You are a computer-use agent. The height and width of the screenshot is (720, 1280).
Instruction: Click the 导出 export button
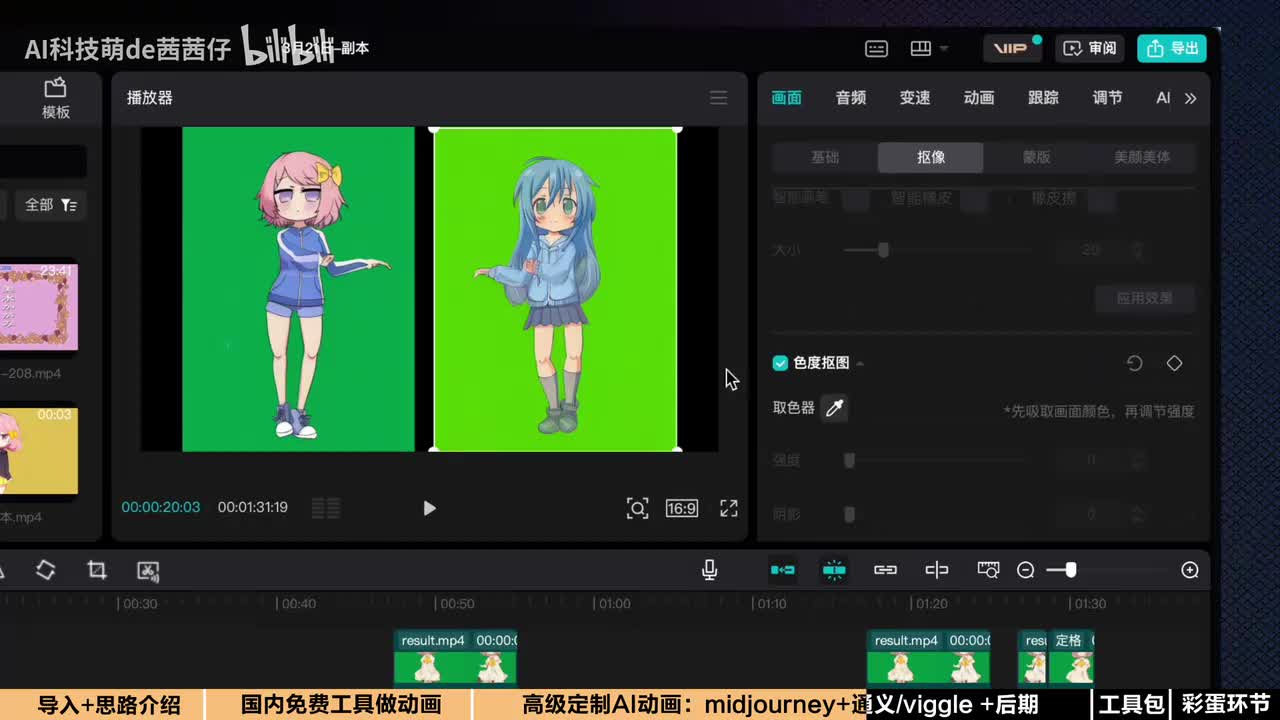click(1171, 49)
